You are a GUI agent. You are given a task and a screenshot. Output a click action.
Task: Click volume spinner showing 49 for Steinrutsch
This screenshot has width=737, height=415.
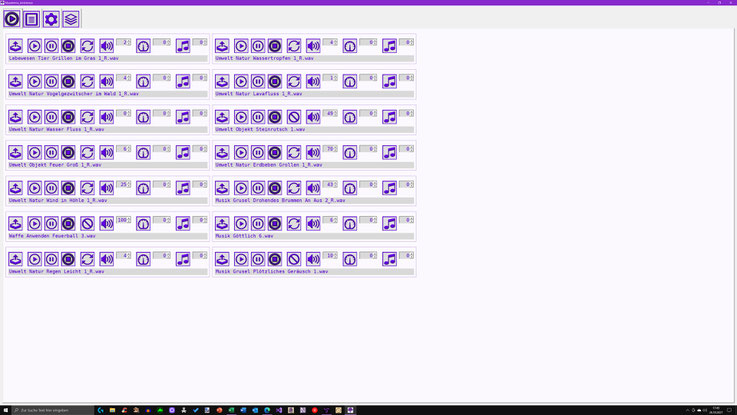tap(330, 113)
